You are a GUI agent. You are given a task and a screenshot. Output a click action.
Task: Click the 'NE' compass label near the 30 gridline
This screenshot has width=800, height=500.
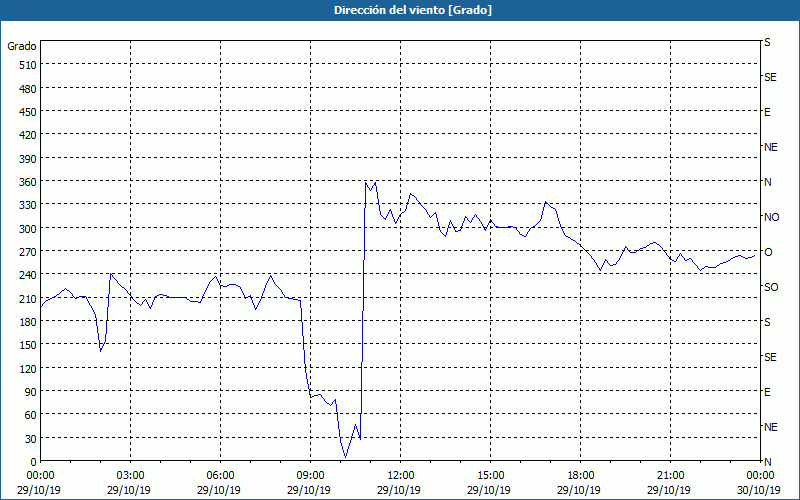(x=771, y=427)
